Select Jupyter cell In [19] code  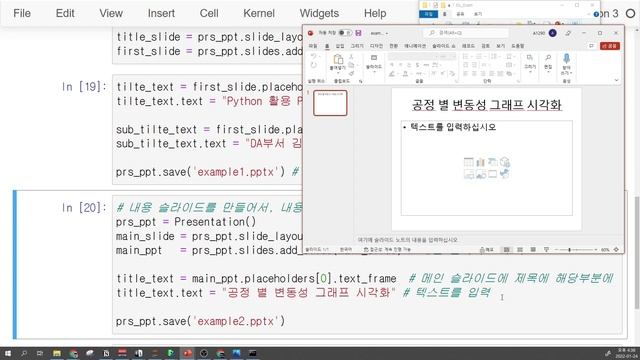coord(208,129)
